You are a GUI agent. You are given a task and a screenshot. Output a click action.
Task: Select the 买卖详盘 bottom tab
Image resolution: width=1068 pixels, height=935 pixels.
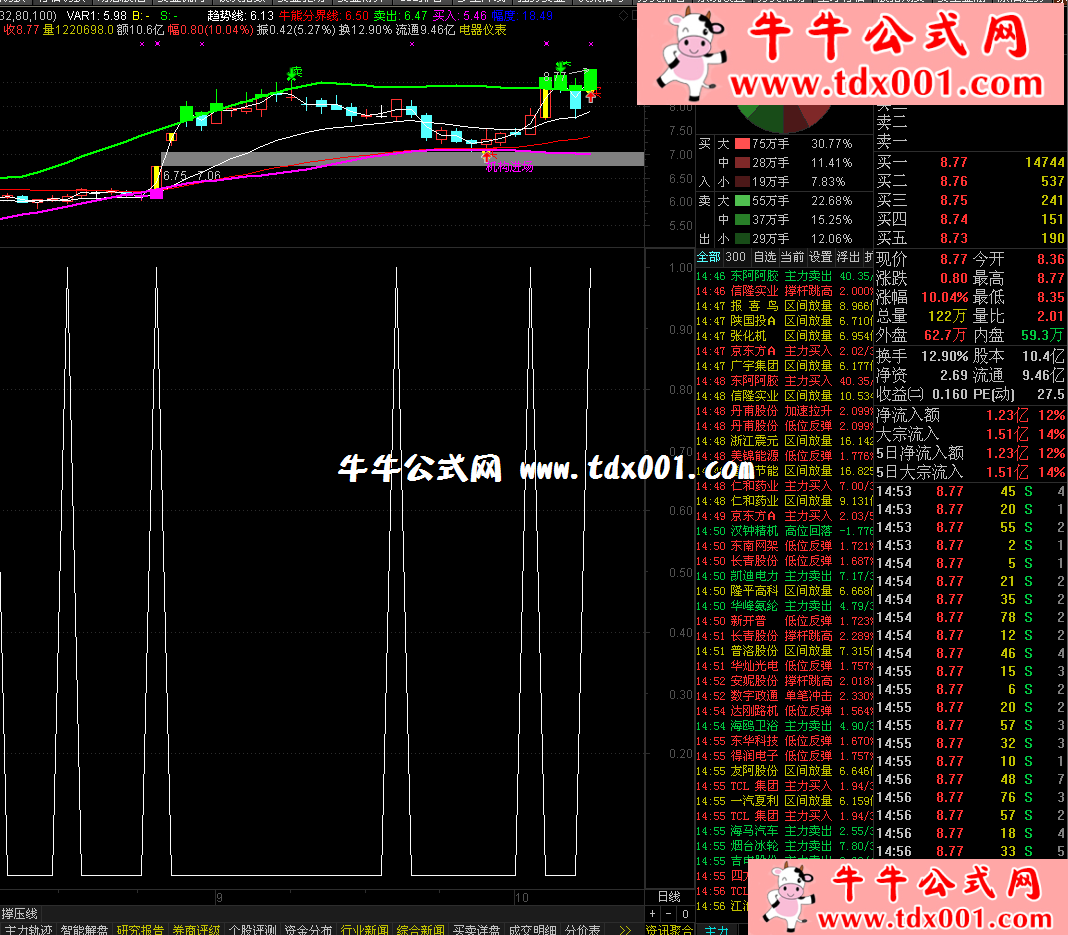click(477, 930)
